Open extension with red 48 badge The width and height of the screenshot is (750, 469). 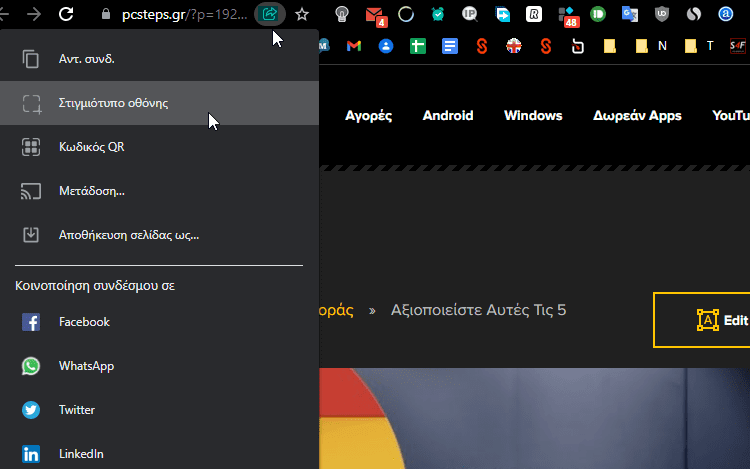tap(569, 16)
